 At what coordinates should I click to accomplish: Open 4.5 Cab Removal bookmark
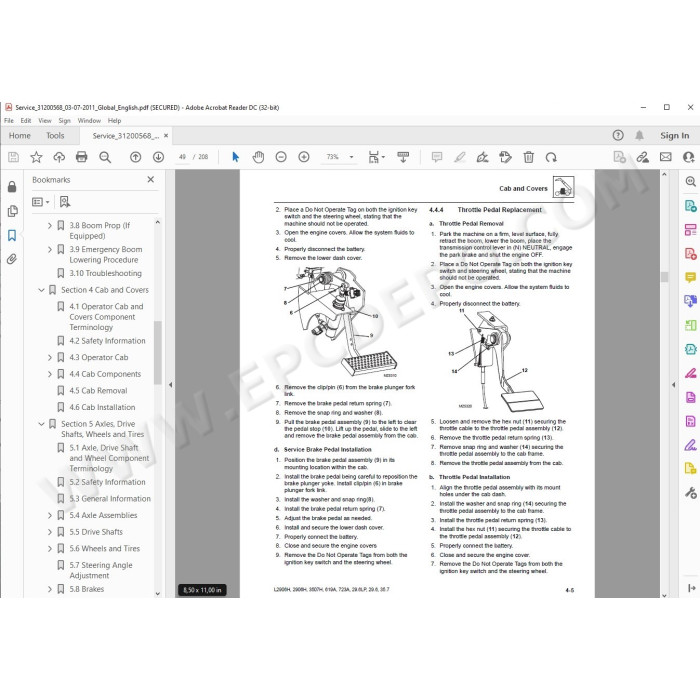coord(98,391)
